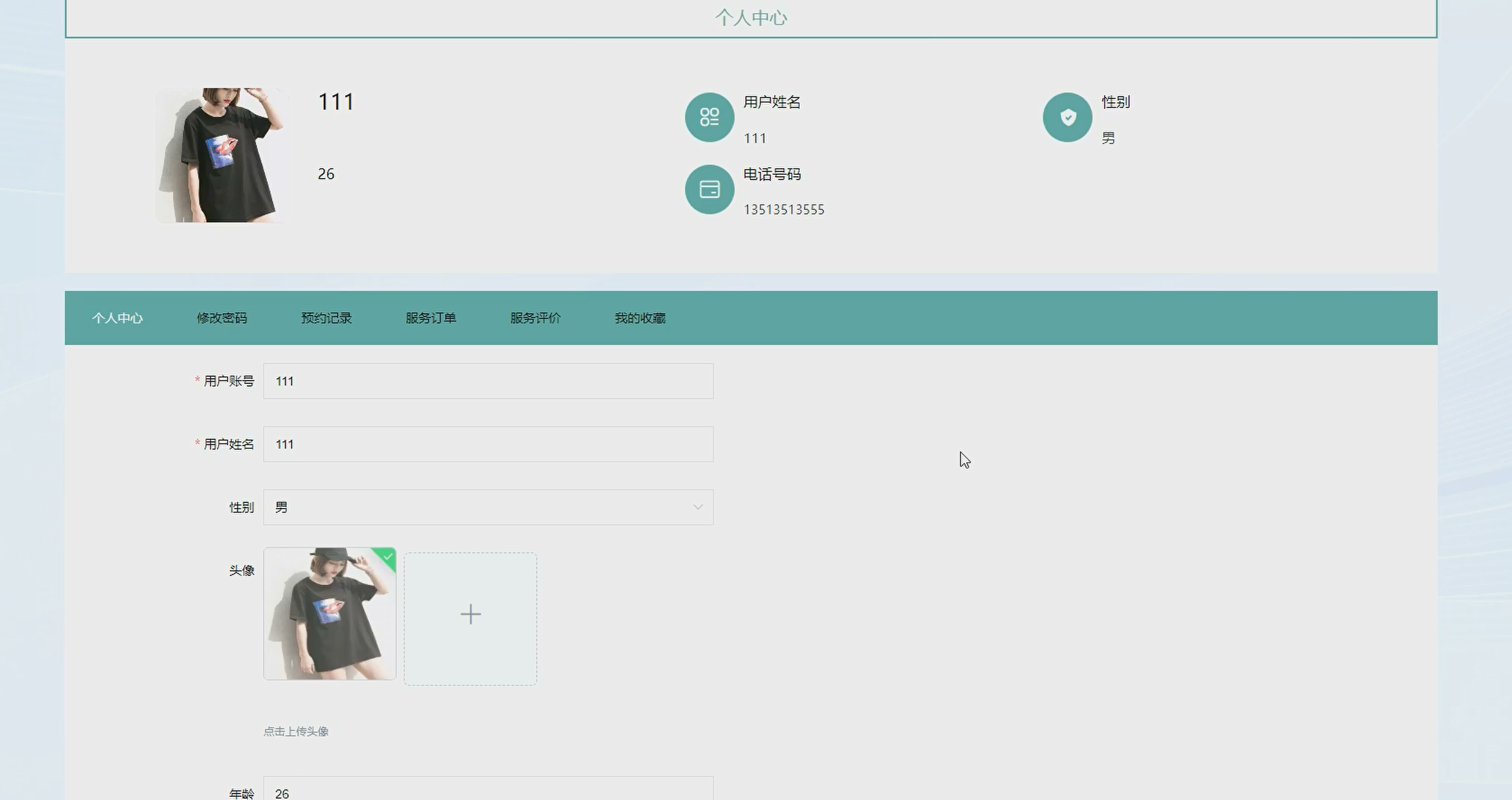The image size is (1512, 800).
Task: Click the green checkmark on avatar thumbnail
Action: click(x=388, y=557)
